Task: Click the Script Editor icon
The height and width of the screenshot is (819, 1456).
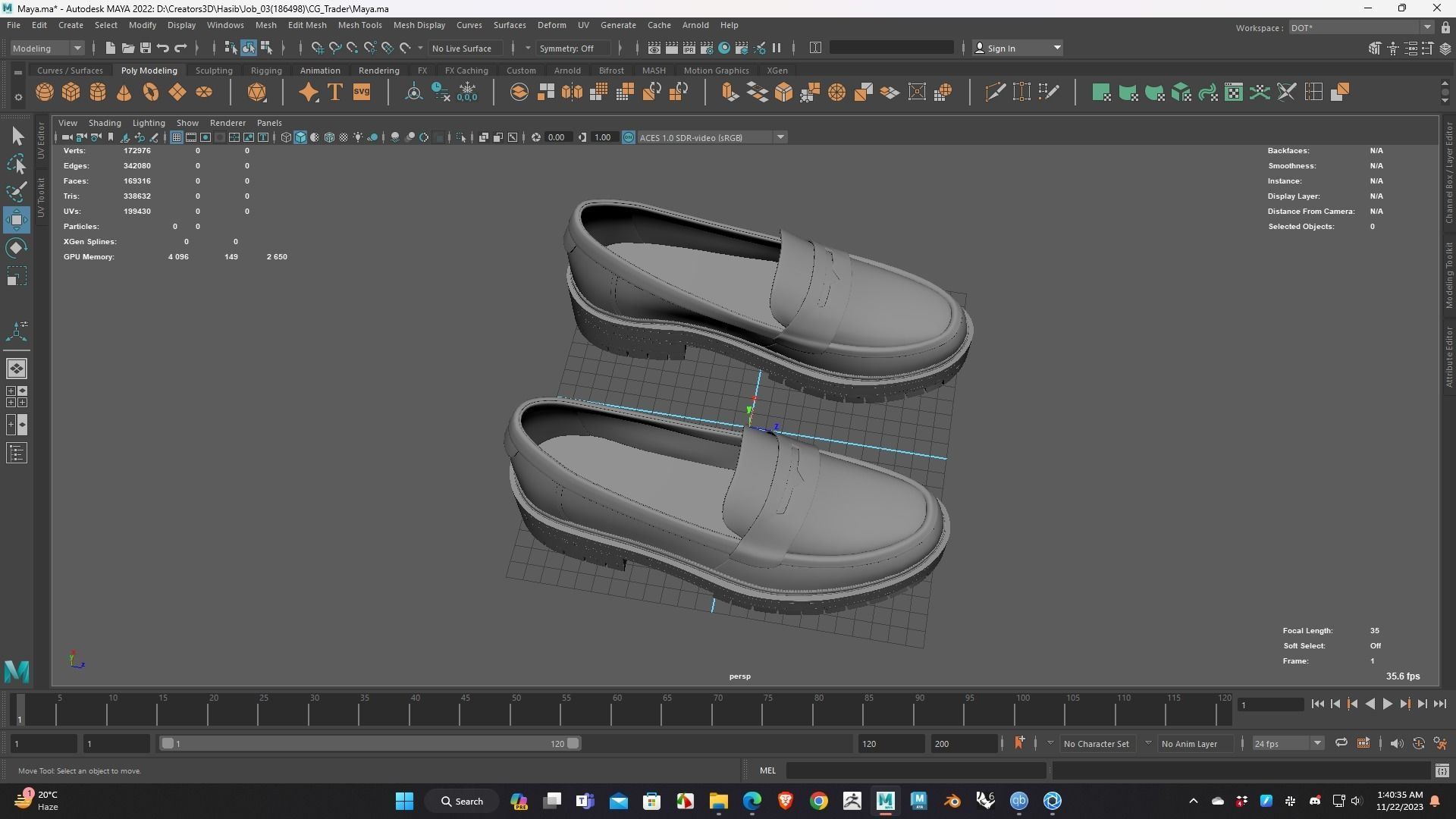Action: pos(1442,771)
